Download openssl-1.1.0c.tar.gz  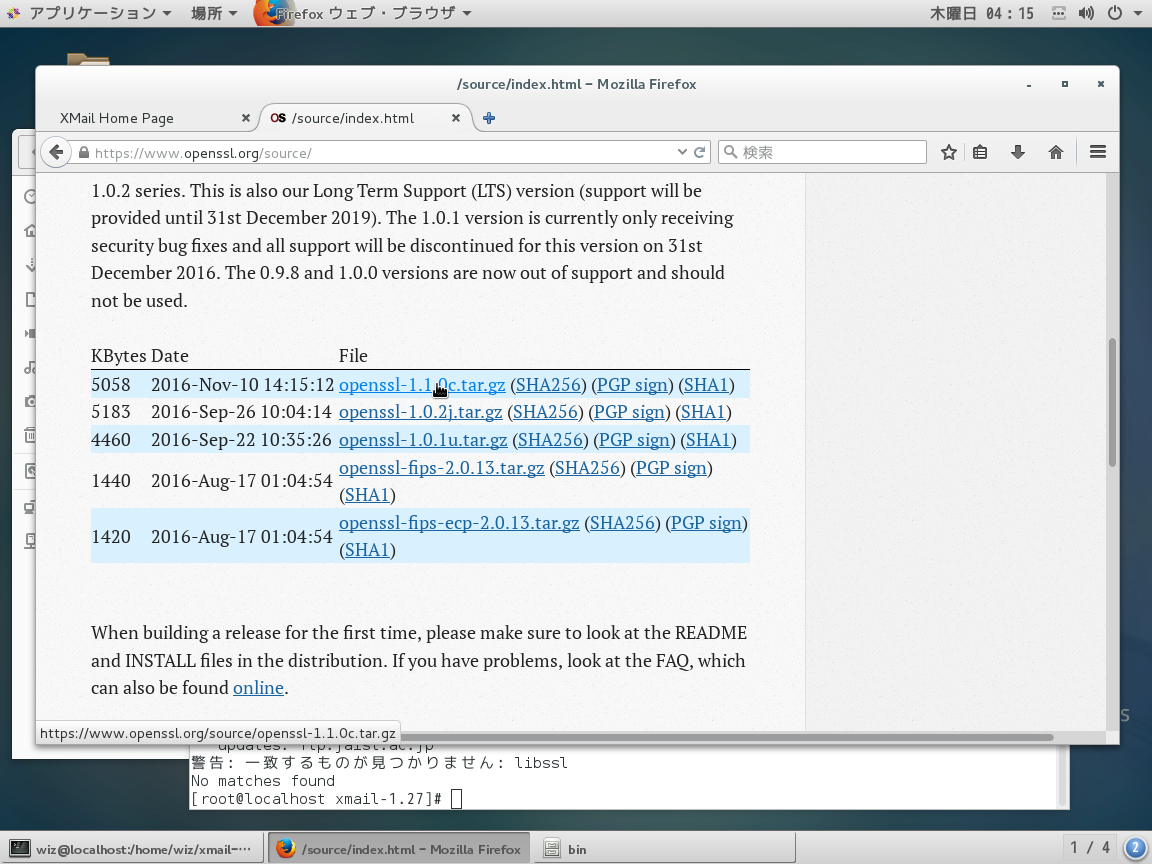(422, 384)
